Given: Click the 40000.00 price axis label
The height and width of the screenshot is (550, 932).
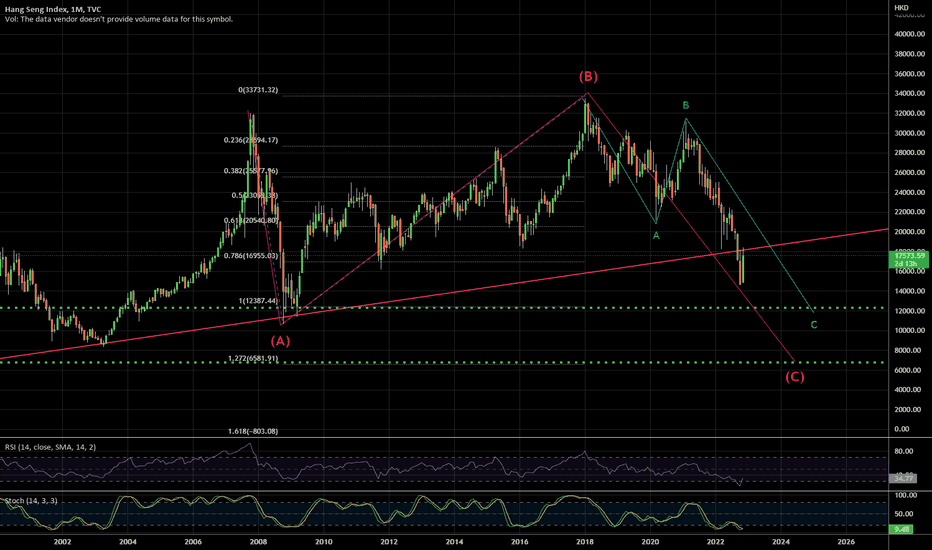Looking at the screenshot, I should 909,34.
